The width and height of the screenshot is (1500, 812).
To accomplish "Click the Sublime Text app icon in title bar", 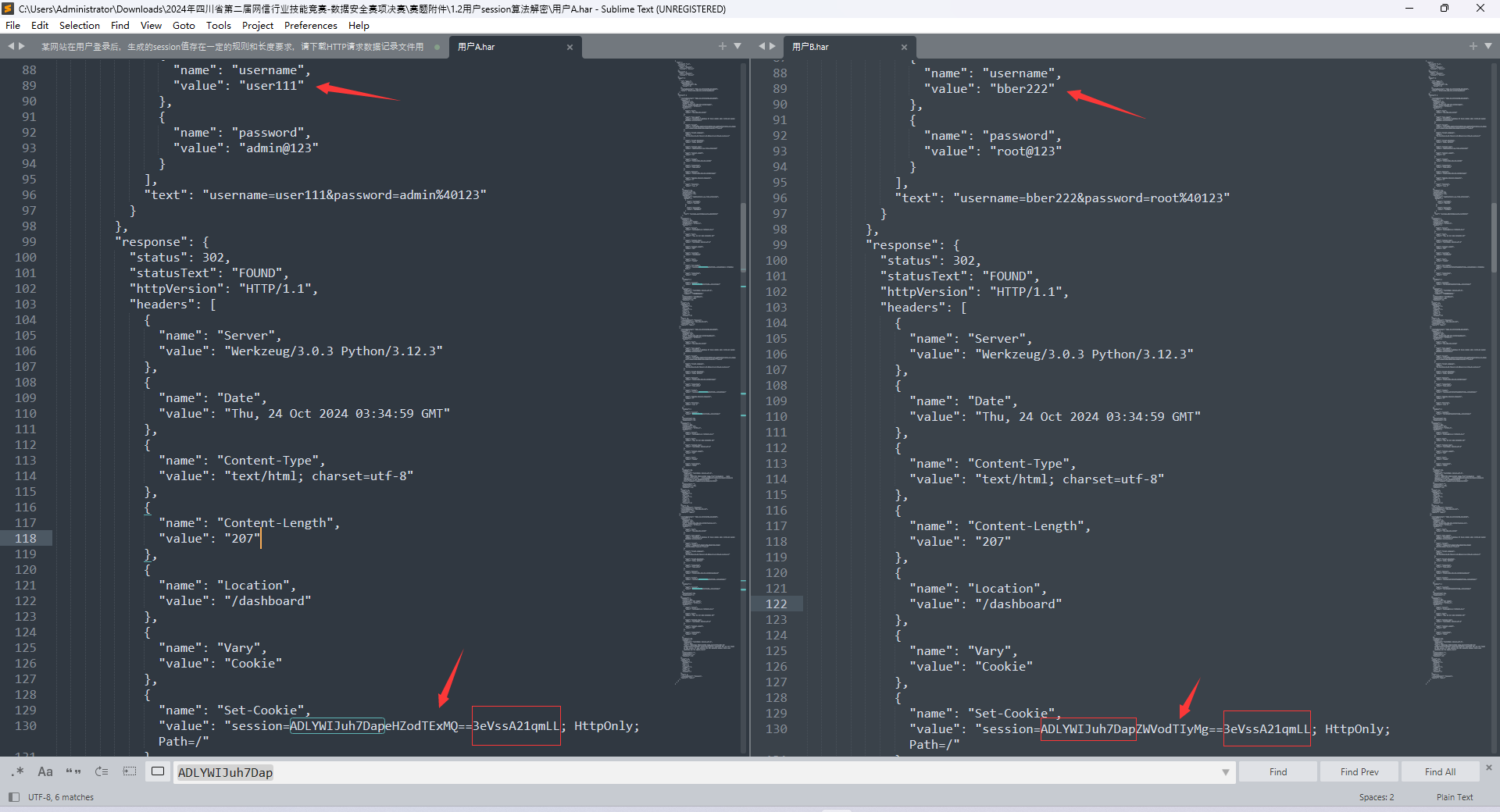I will coord(9,9).
